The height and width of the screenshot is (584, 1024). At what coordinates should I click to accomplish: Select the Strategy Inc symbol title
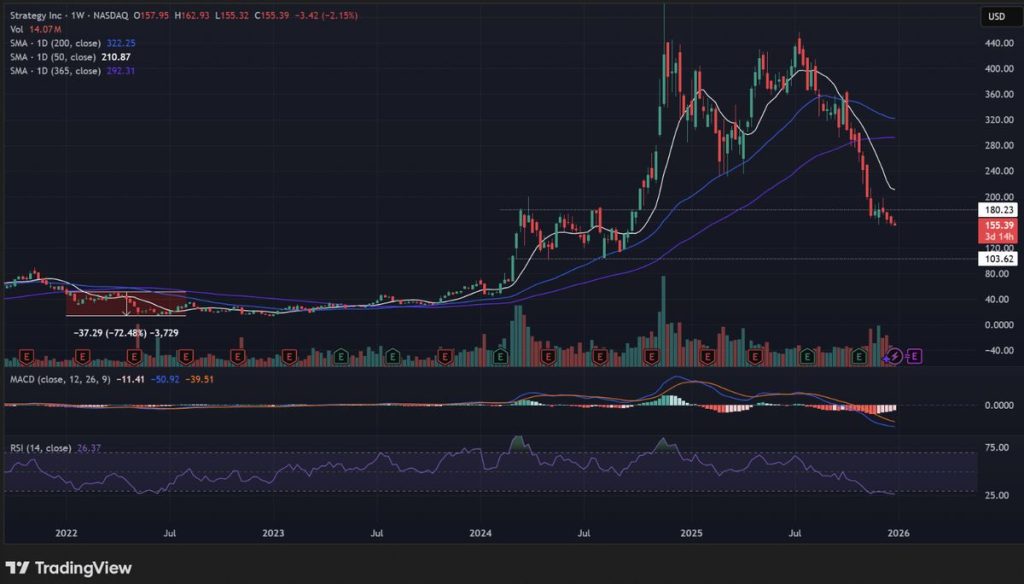[x=44, y=16]
